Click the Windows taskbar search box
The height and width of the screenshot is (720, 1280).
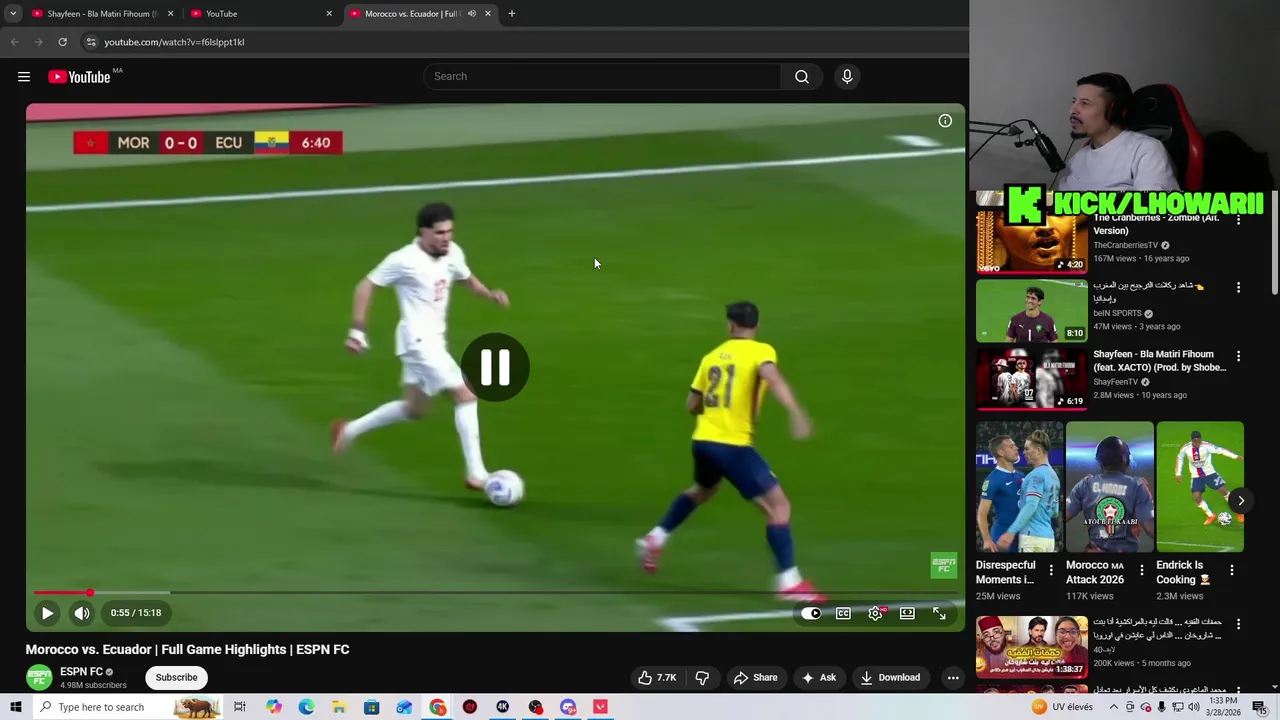(128, 707)
